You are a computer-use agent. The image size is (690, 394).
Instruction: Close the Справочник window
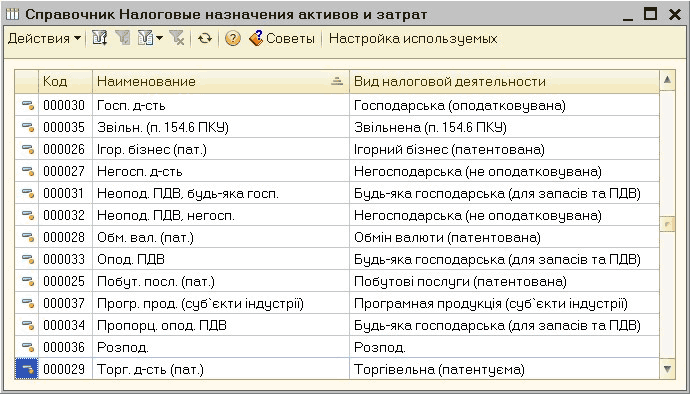675,15
